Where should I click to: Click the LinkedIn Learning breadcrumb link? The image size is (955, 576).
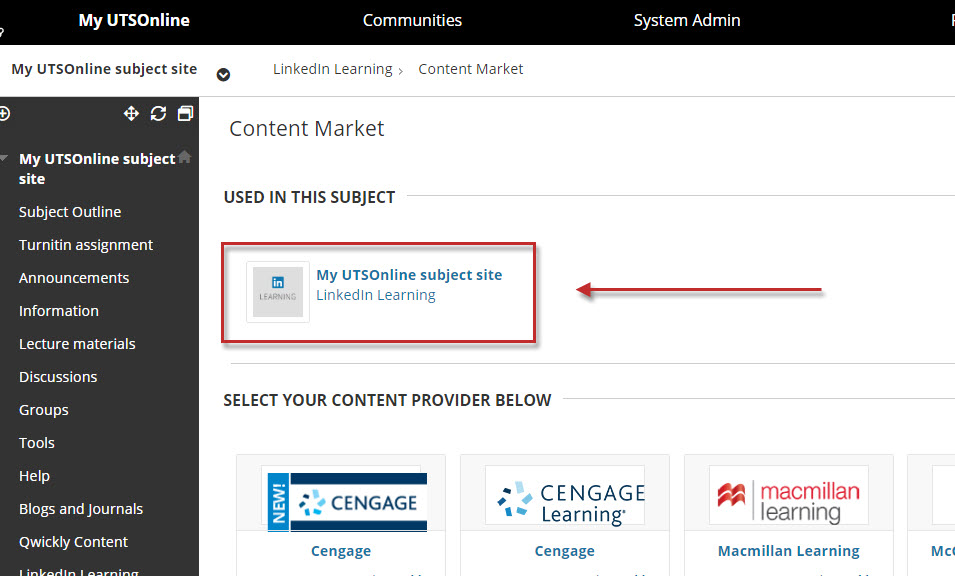coord(332,69)
